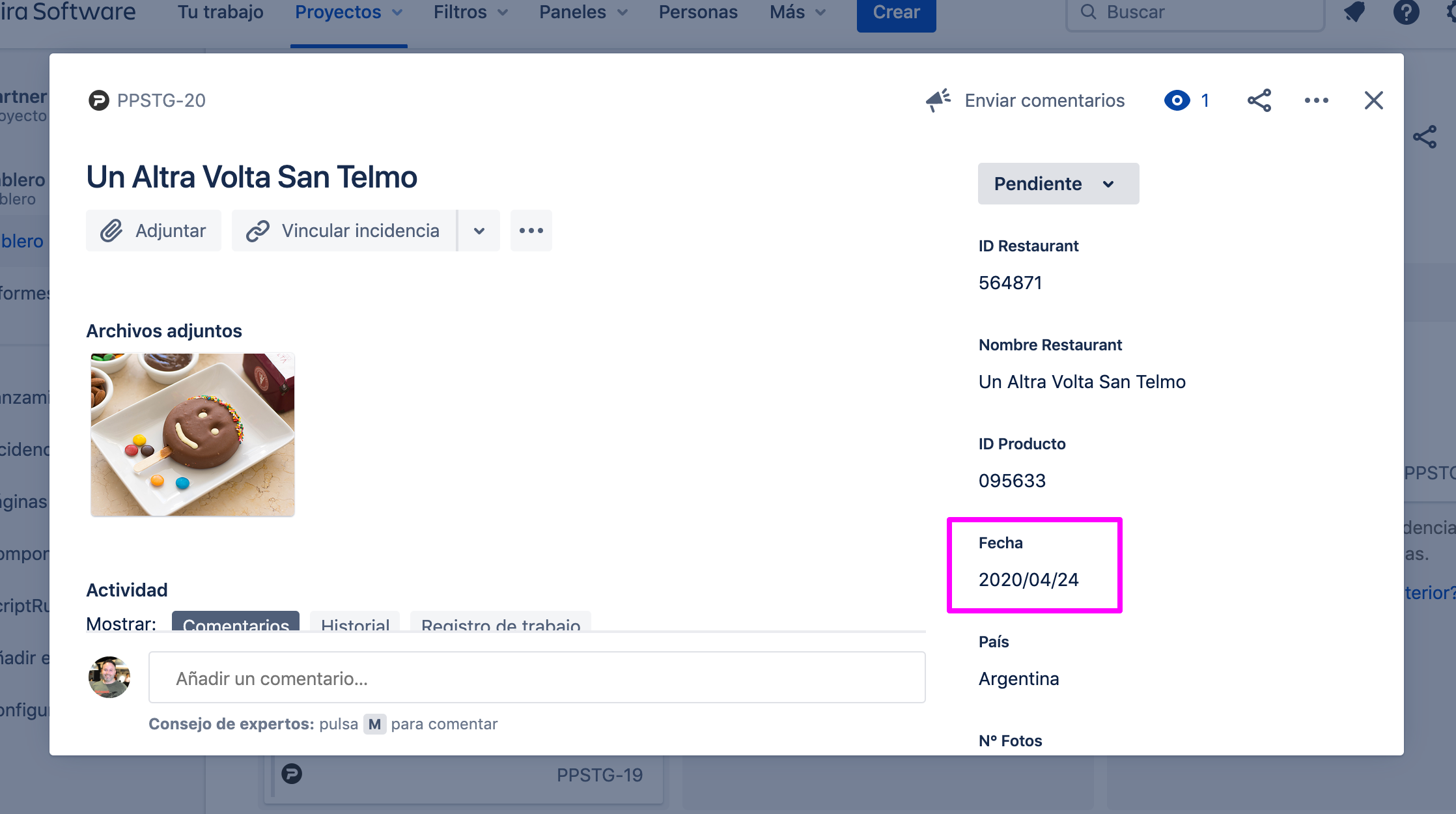Viewport: 1456px width, 814px height.
Task: Click the Adjuntar paperclip button
Action: pyautogui.click(x=154, y=231)
